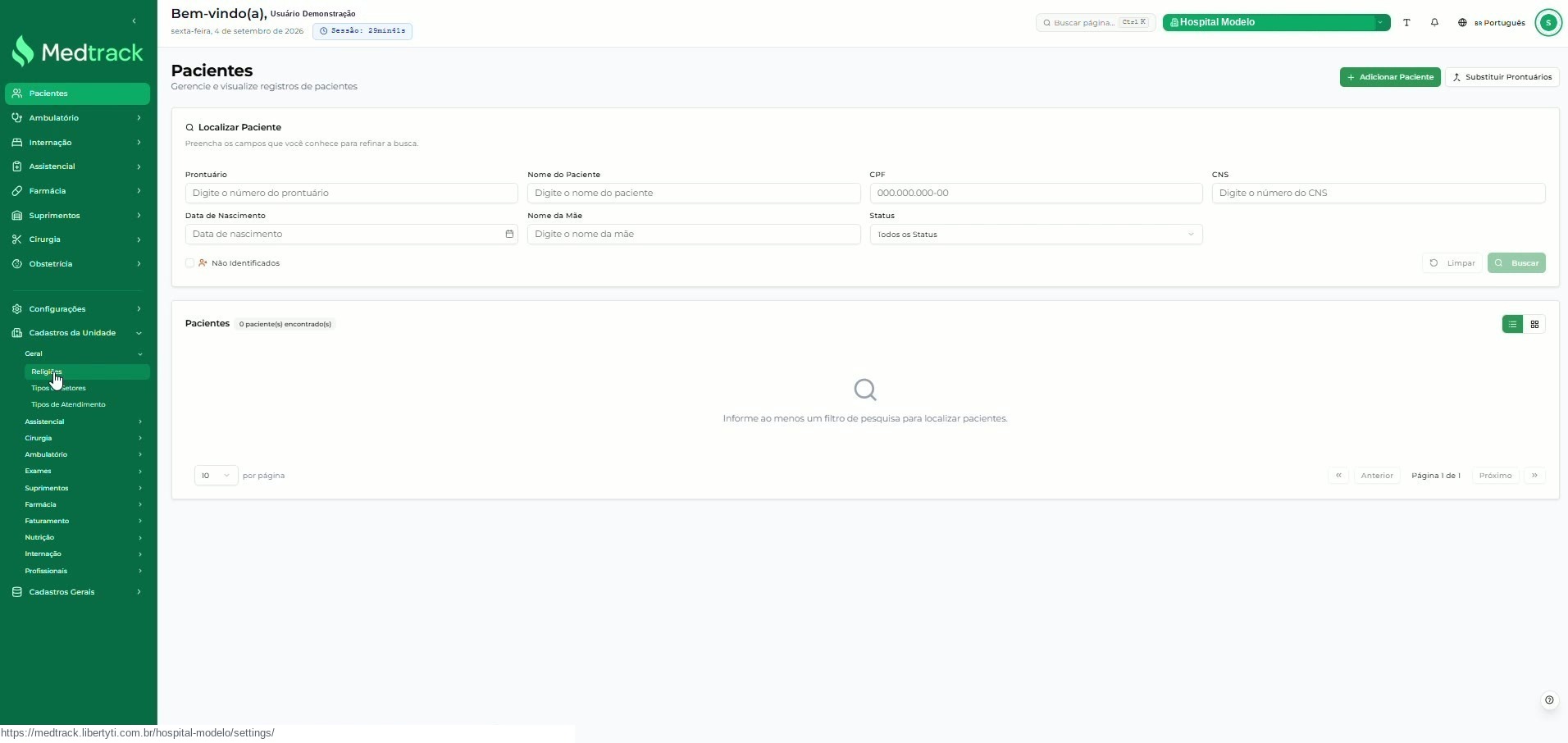Check the Não Identificados checkbox

click(189, 263)
